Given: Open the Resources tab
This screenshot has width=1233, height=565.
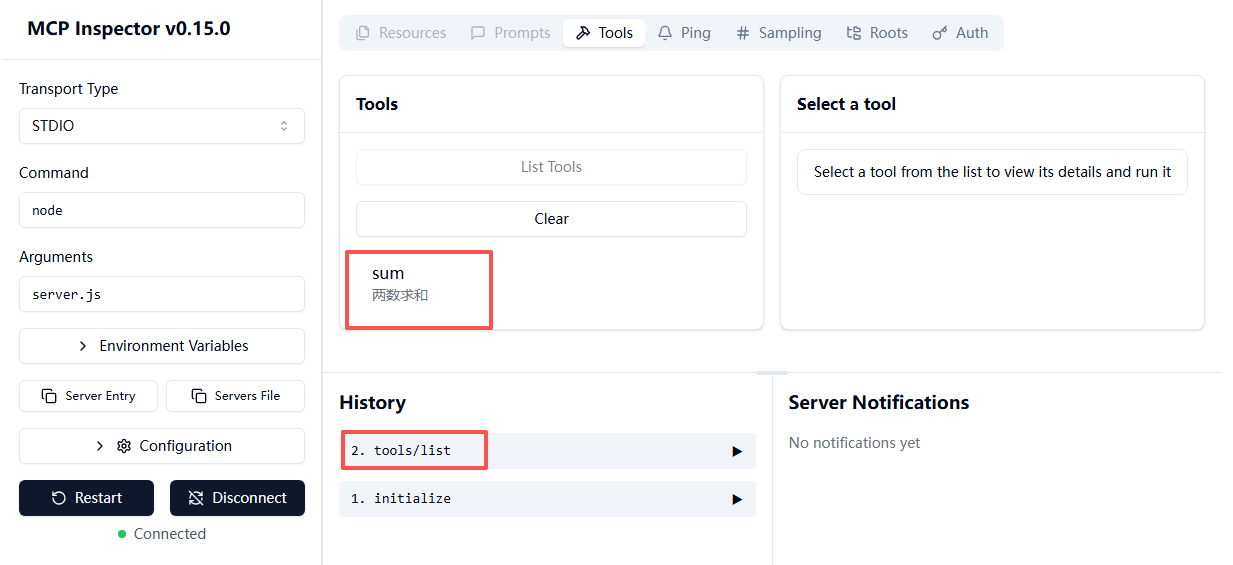Looking at the screenshot, I should 401,33.
